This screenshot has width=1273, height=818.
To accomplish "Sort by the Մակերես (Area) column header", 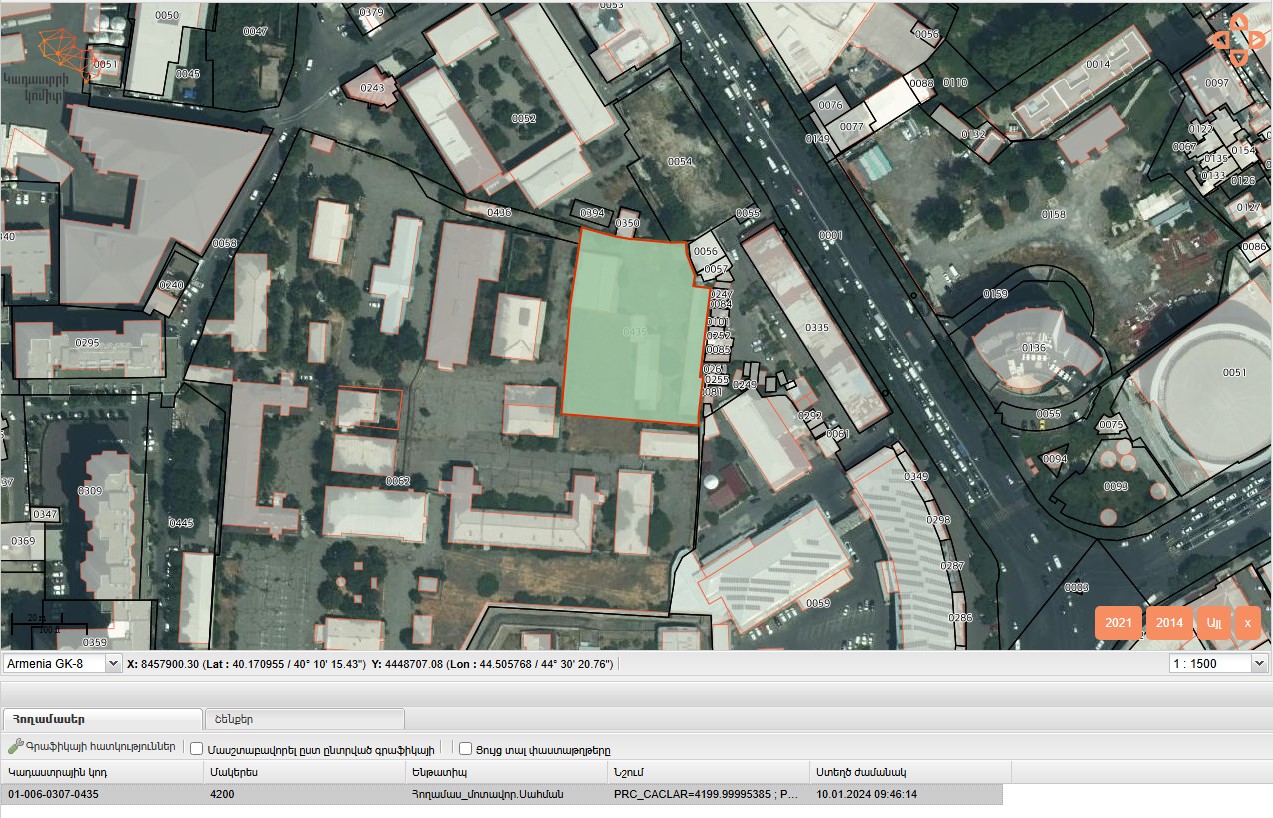I will (x=304, y=772).
